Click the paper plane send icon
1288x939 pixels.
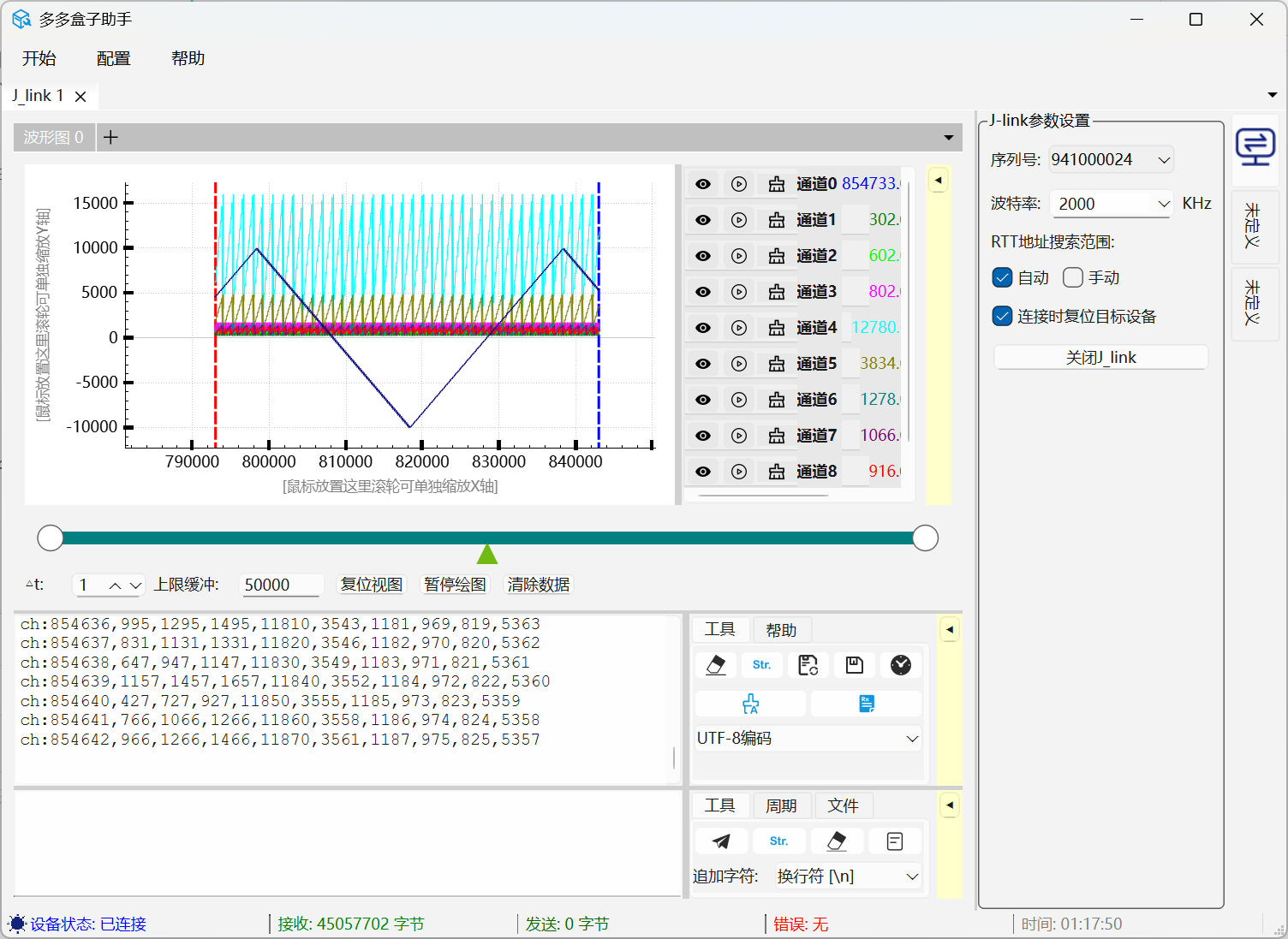721,841
